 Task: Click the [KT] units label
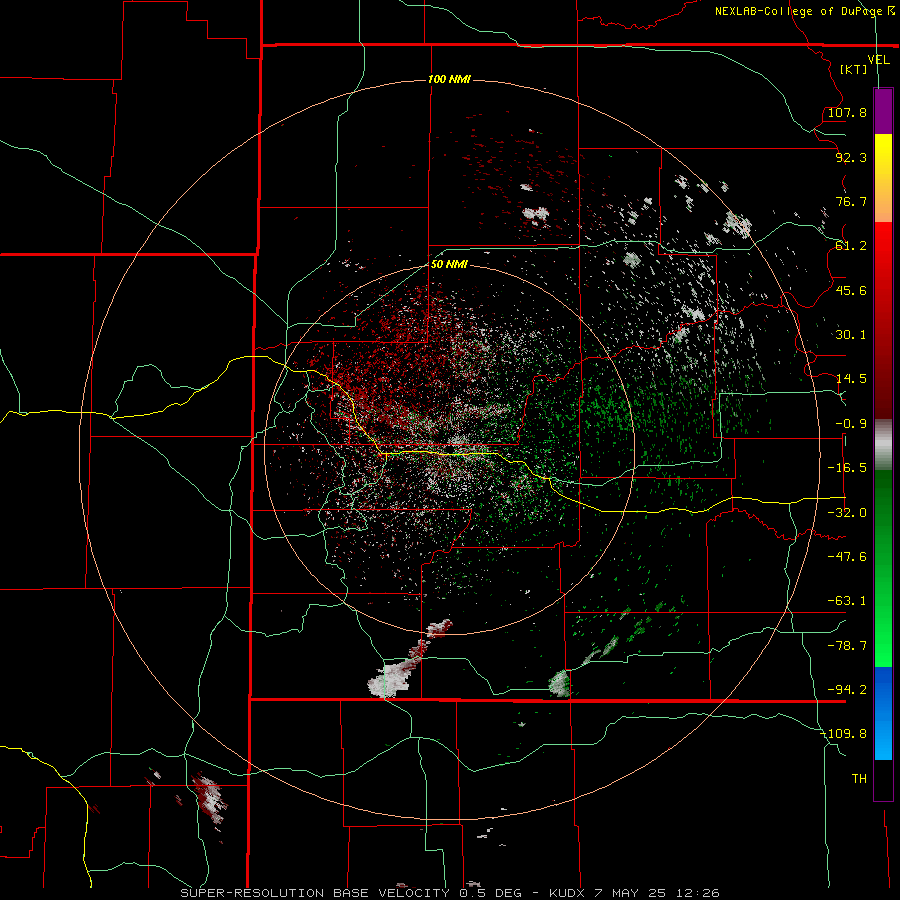[x=854, y=69]
